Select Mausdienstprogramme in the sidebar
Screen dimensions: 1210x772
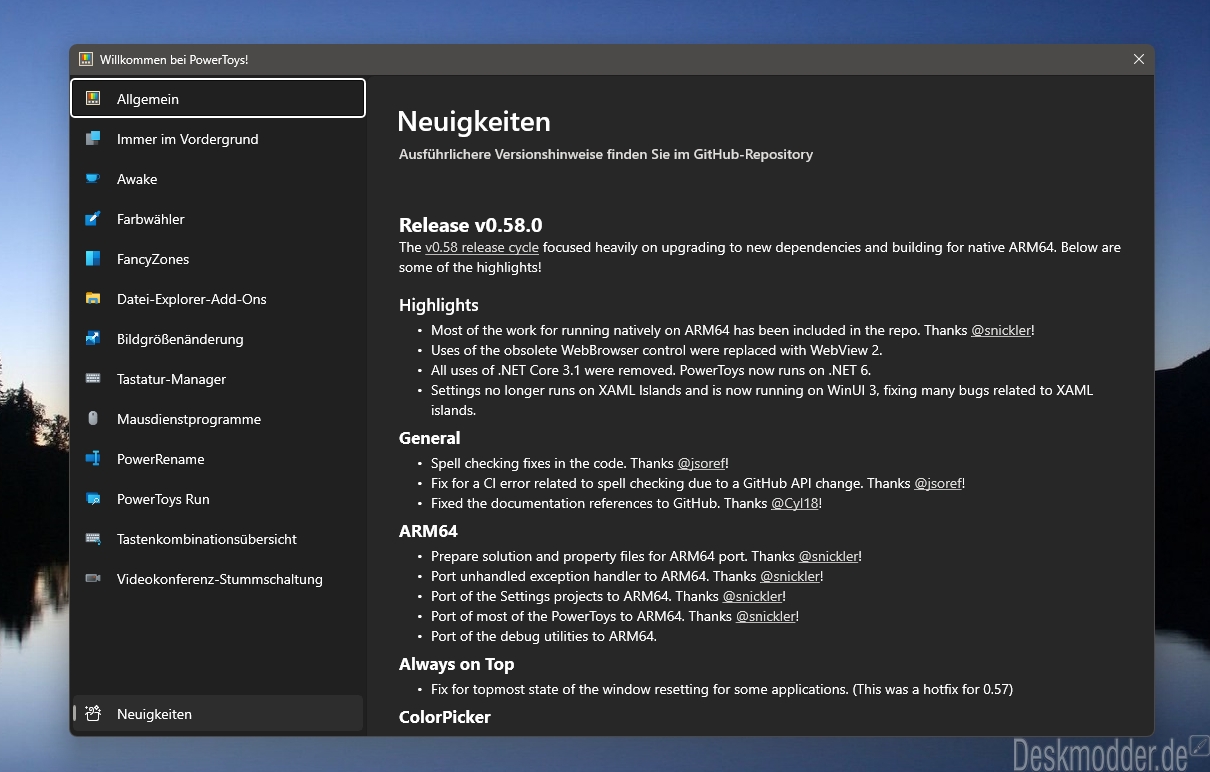[x=218, y=419]
